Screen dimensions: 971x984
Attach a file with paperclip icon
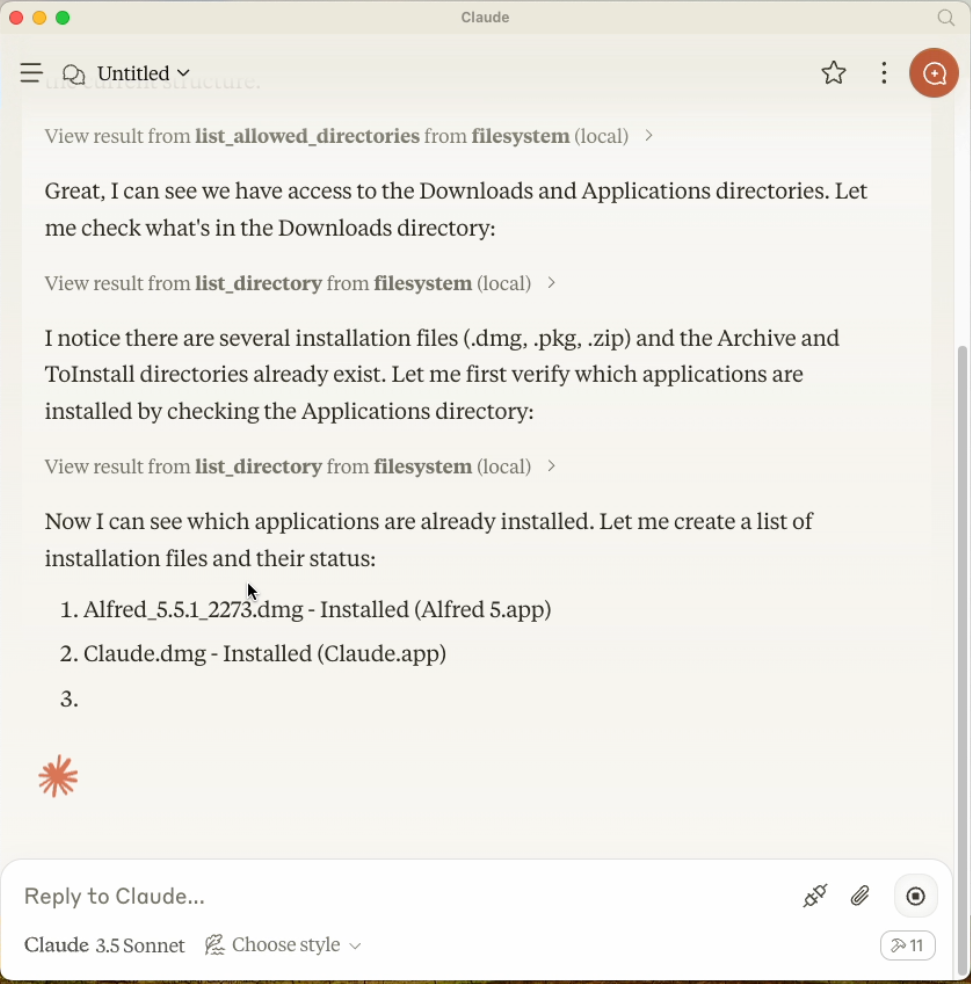pos(860,896)
